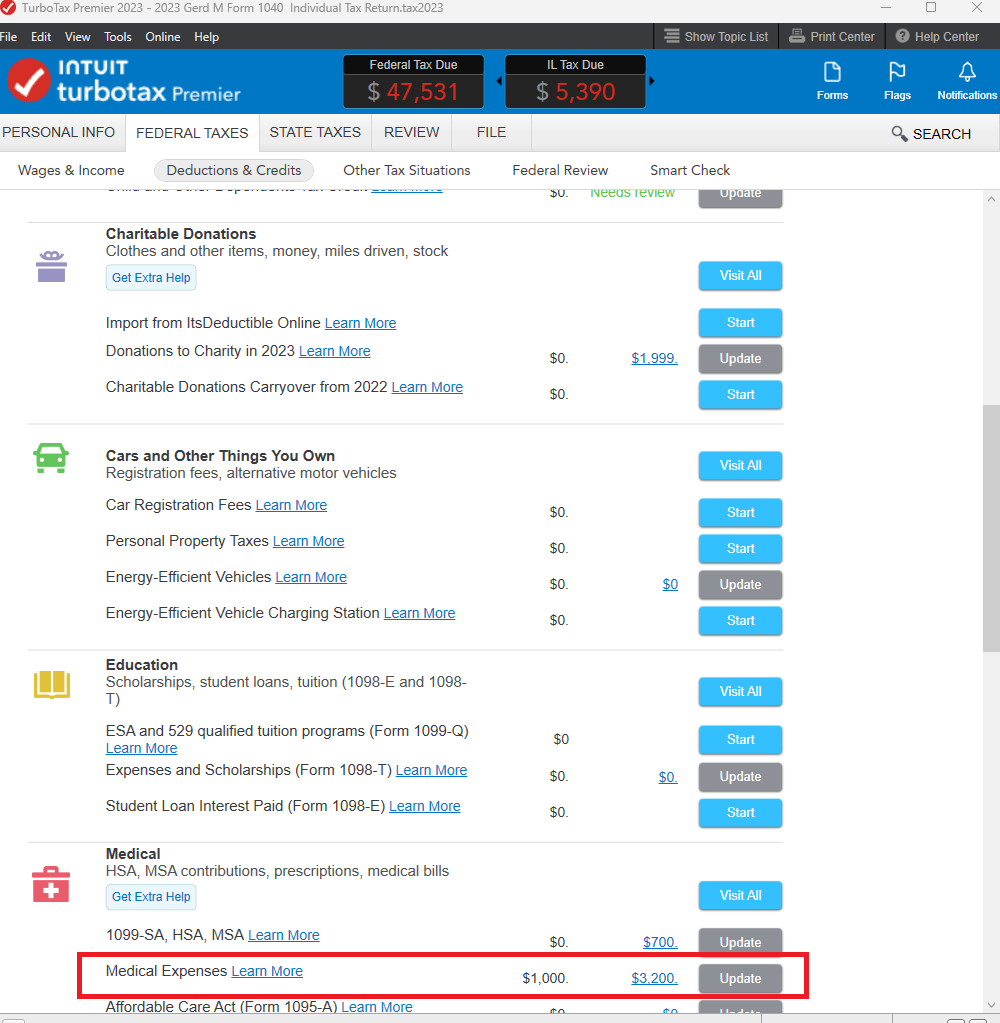This screenshot has height=1023, width=1000.
Task: Open Smart Check subtab
Action: pos(690,170)
